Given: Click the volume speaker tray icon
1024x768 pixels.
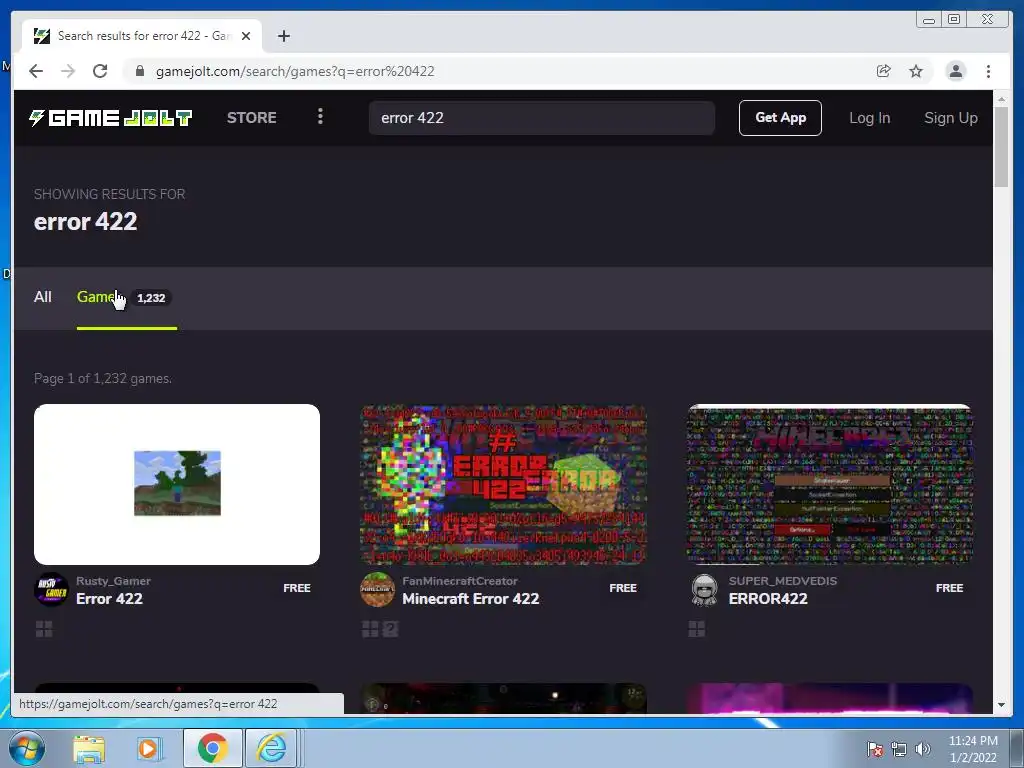Looking at the screenshot, I should click(923, 749).
